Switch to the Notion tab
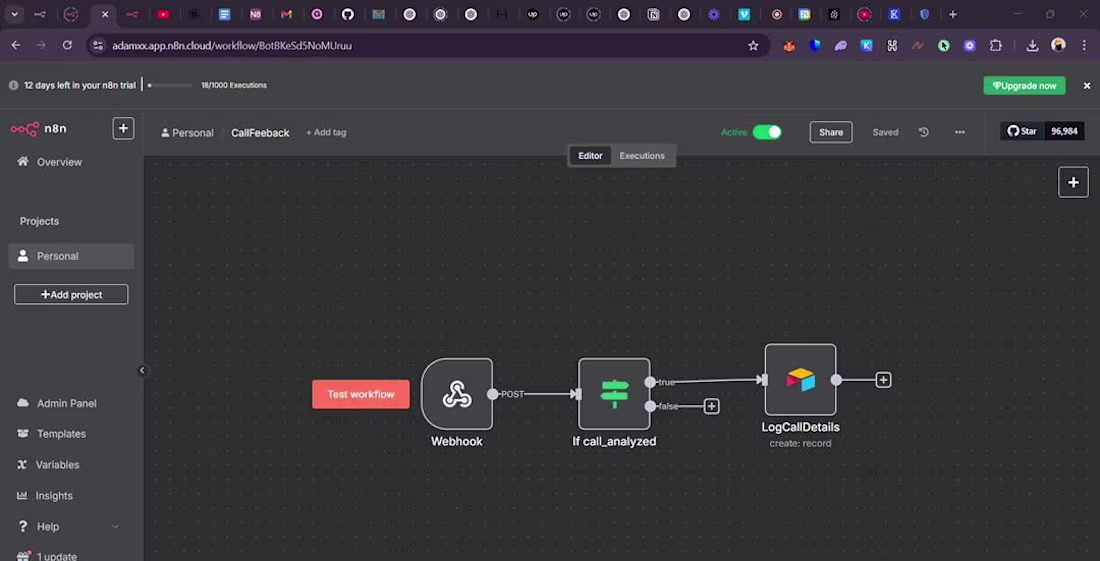Screen dimensions: 1100x561 [x=653, y=14]
